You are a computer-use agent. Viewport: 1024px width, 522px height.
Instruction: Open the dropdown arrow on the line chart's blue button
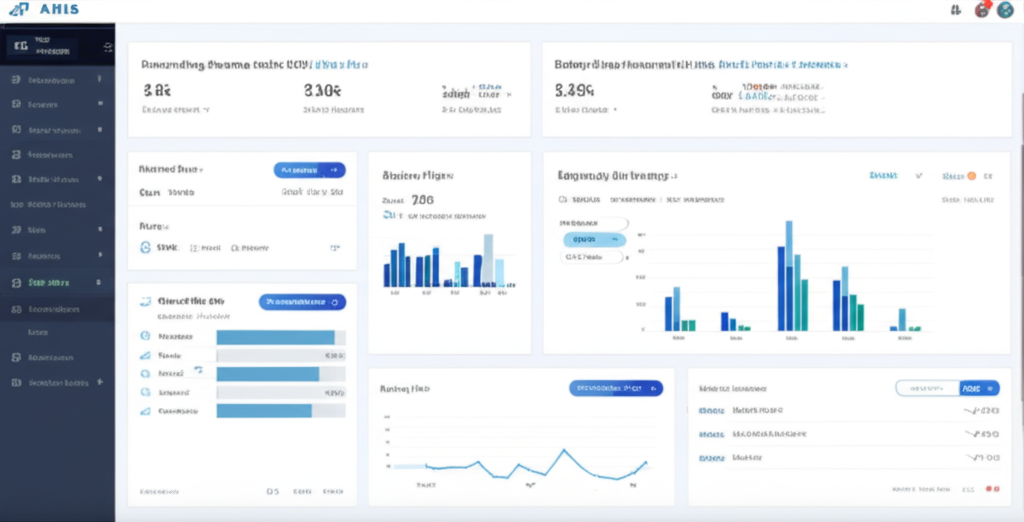pyautogui.click(x=655, y=388)
